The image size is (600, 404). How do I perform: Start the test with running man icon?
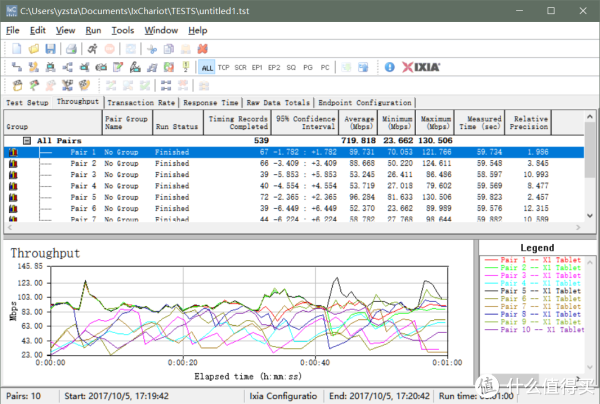pyautogui.click(x=92, y=49)
